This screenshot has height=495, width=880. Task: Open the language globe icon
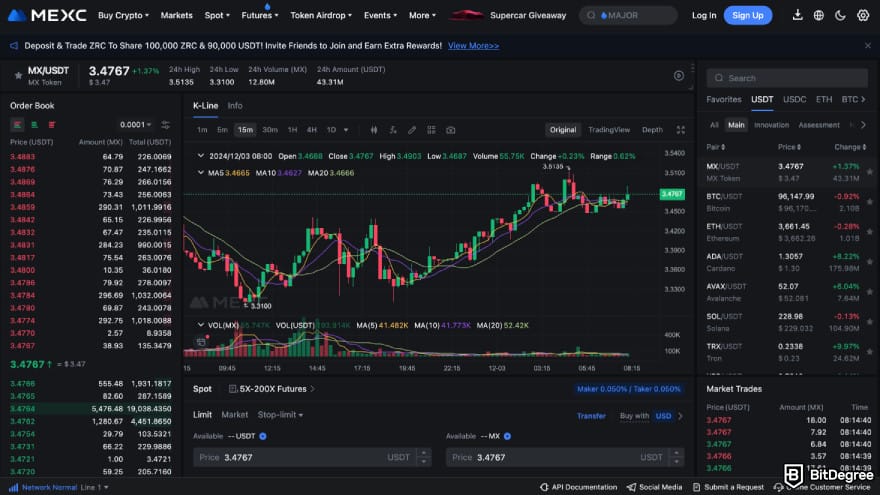tap(819, 15)
